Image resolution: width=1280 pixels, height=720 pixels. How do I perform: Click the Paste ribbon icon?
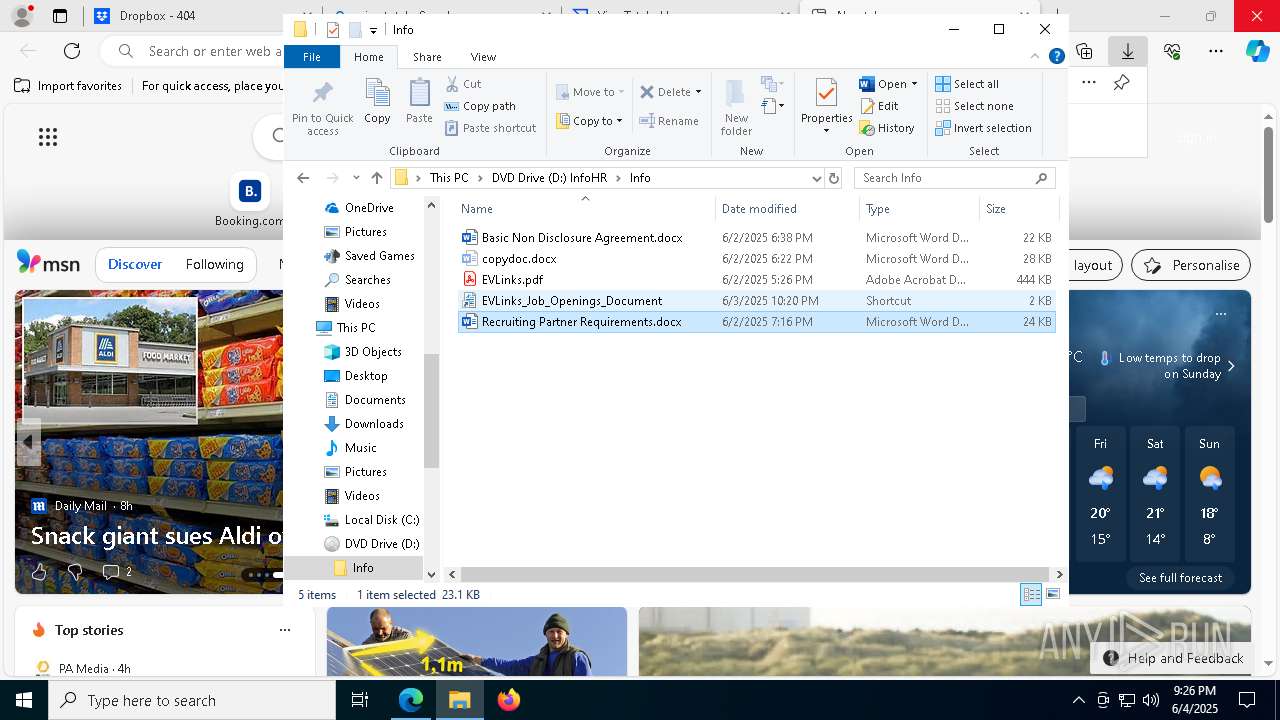[419, 102]
